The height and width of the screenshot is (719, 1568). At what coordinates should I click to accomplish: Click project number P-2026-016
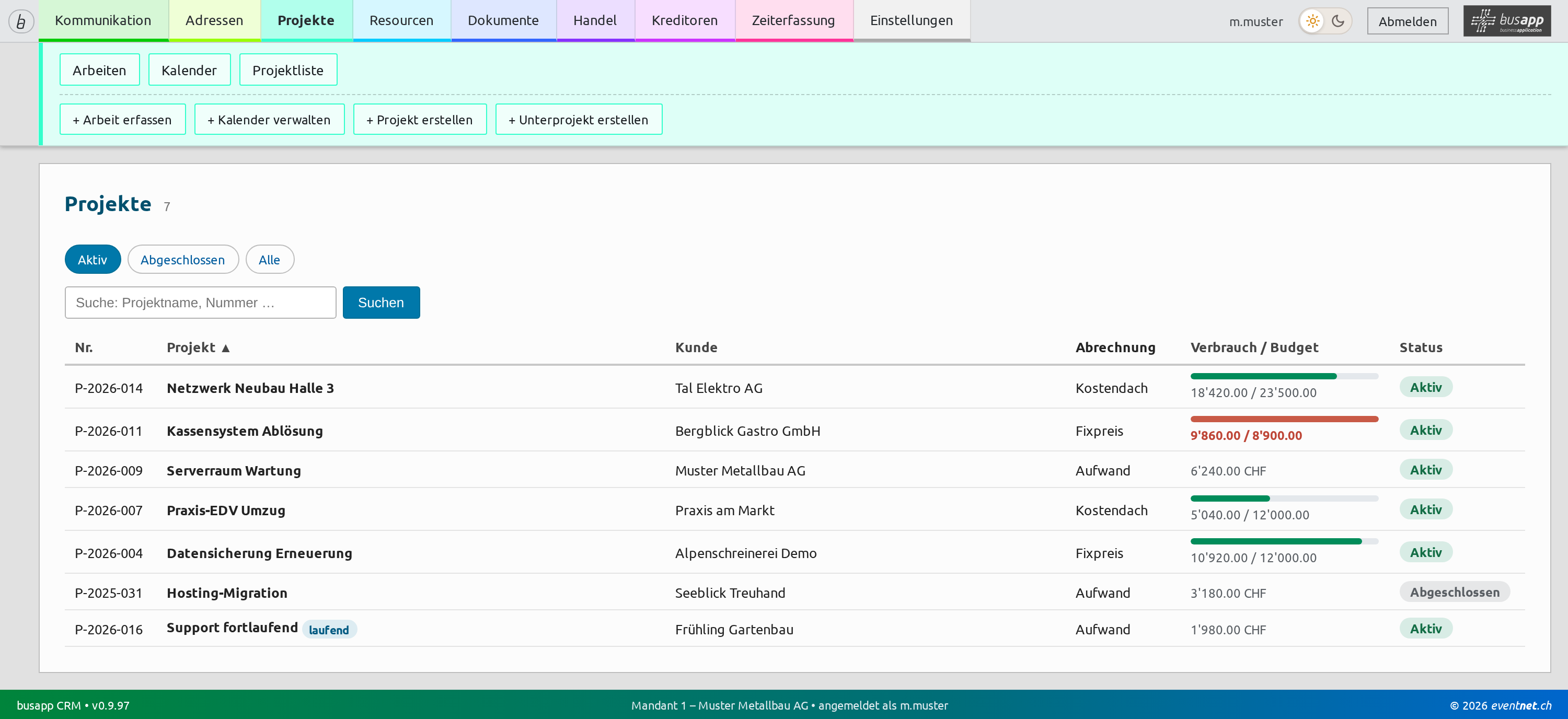tap(108, 630)
